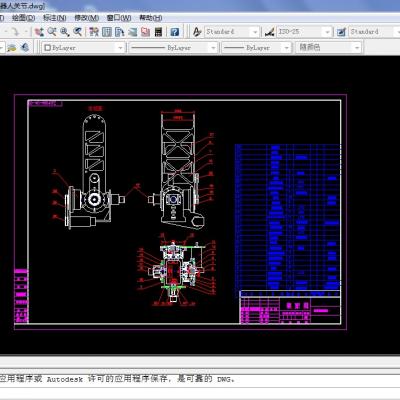Open the Text Style manager icon
Viewport: 400px width, 400px height.
pos(197,32)
